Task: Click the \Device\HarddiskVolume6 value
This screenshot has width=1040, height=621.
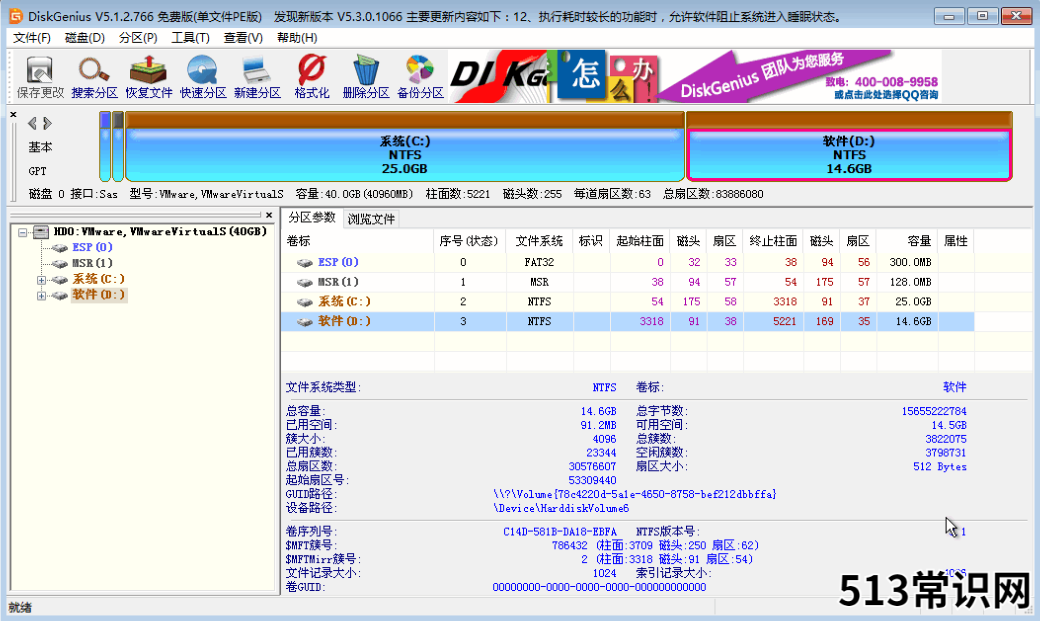Action: point(561,508)
